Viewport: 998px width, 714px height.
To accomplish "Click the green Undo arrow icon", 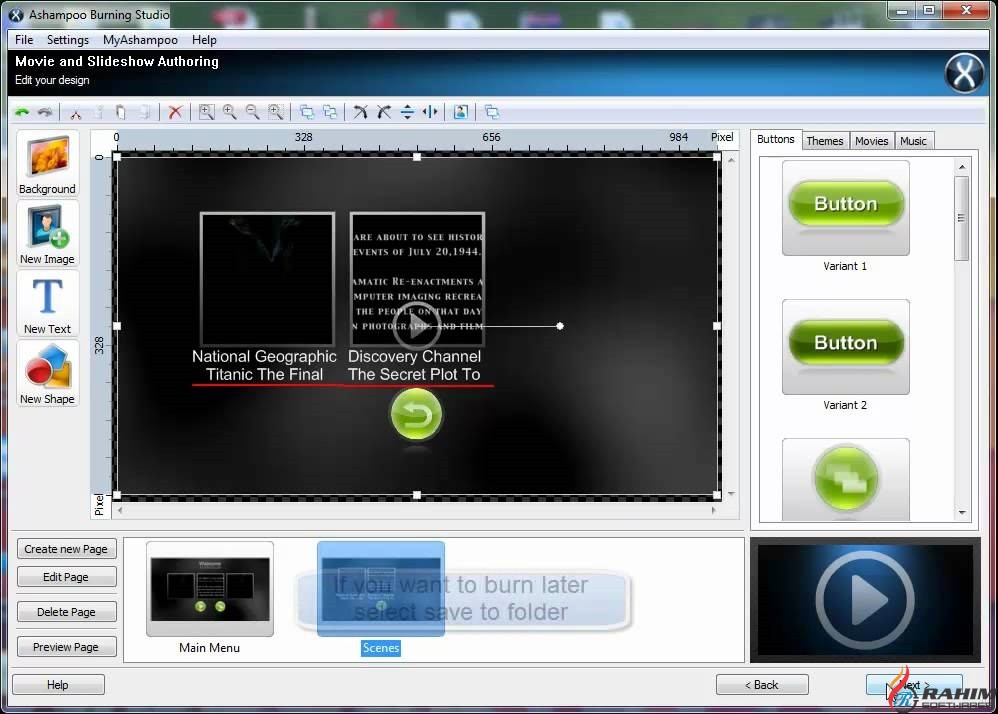I will pyautogui.click(x=23, y=113).
